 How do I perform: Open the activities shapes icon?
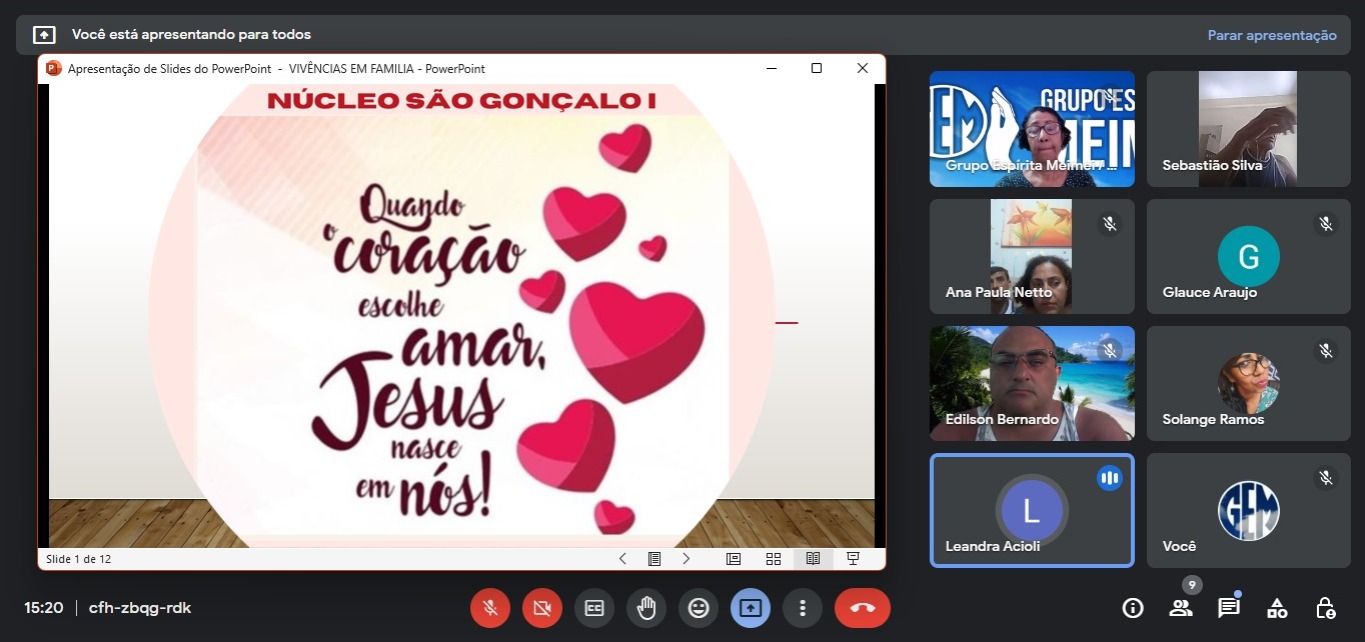click(1277, 608)
